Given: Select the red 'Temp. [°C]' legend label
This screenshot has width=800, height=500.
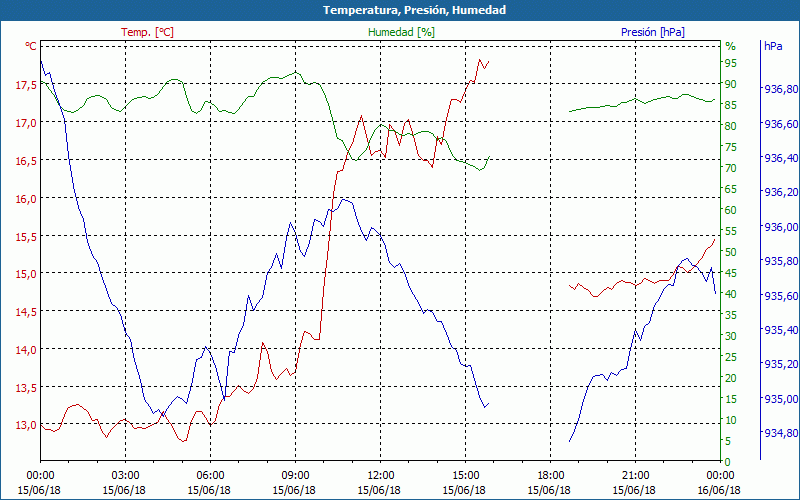Looking at the screenshot, I should (147, 32).
